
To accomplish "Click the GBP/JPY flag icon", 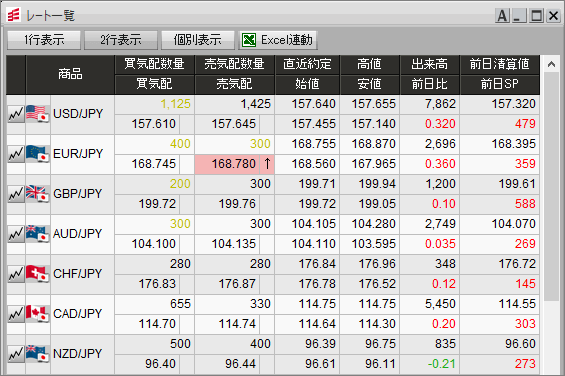I will tap(37, 194).
